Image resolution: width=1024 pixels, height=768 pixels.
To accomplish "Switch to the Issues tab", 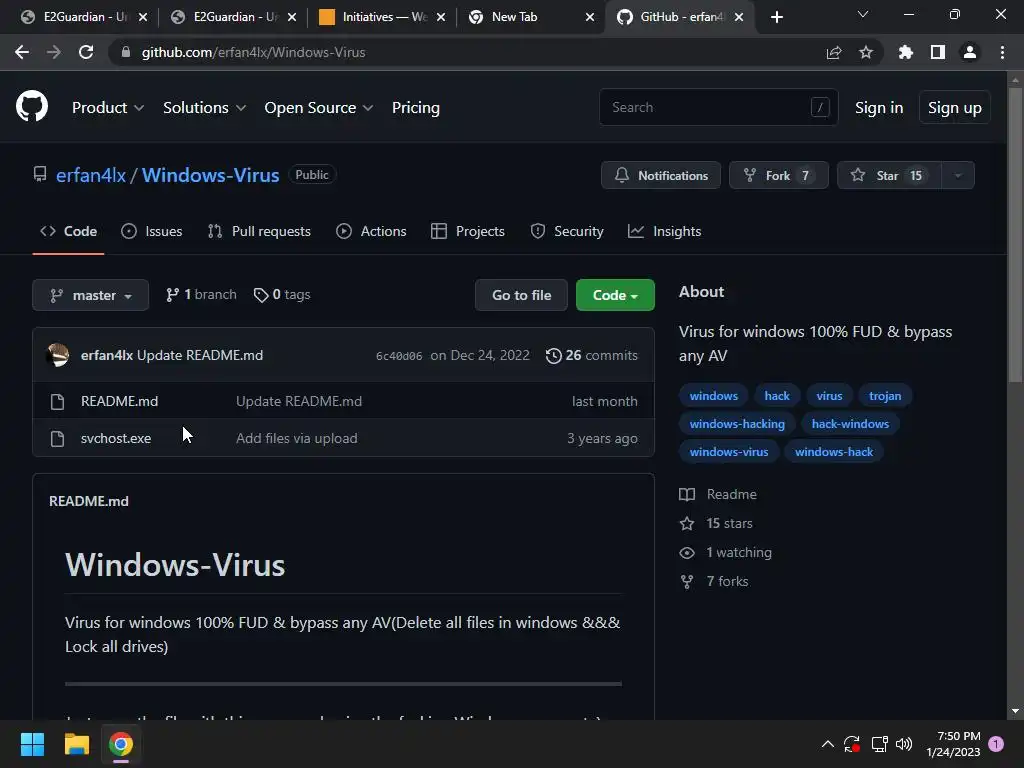I will pyautogui.click(x=152, y=231).
